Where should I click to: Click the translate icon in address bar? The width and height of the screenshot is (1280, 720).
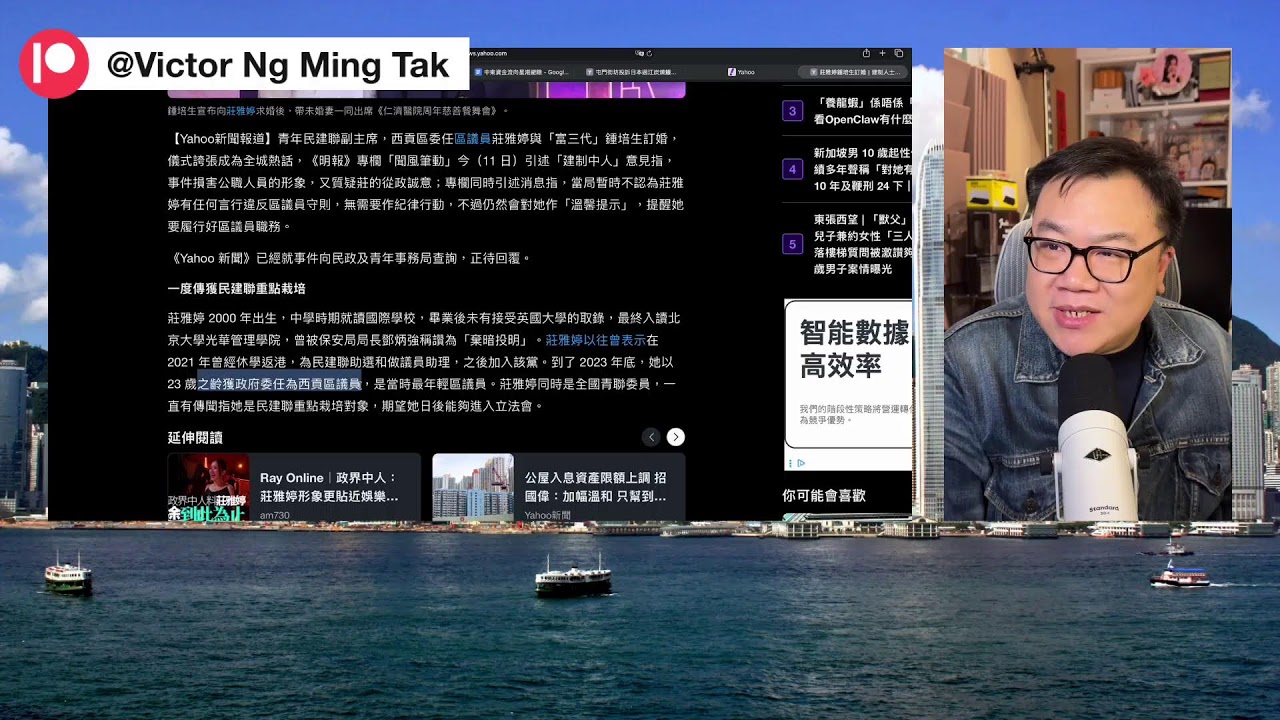tap(640, 53)
